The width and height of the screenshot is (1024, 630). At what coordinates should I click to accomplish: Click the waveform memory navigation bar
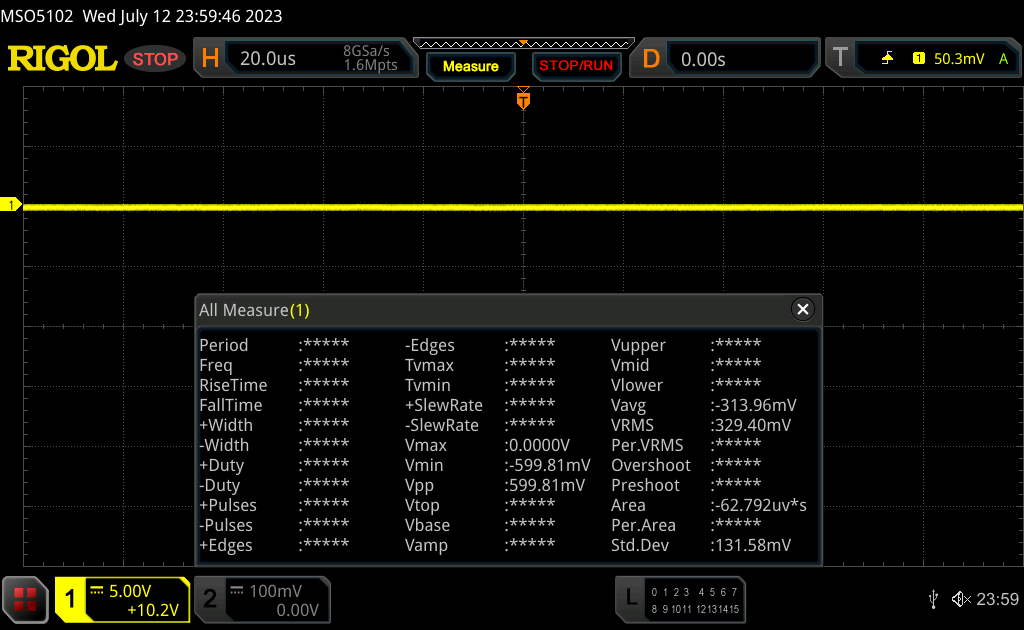click(524, 44)
